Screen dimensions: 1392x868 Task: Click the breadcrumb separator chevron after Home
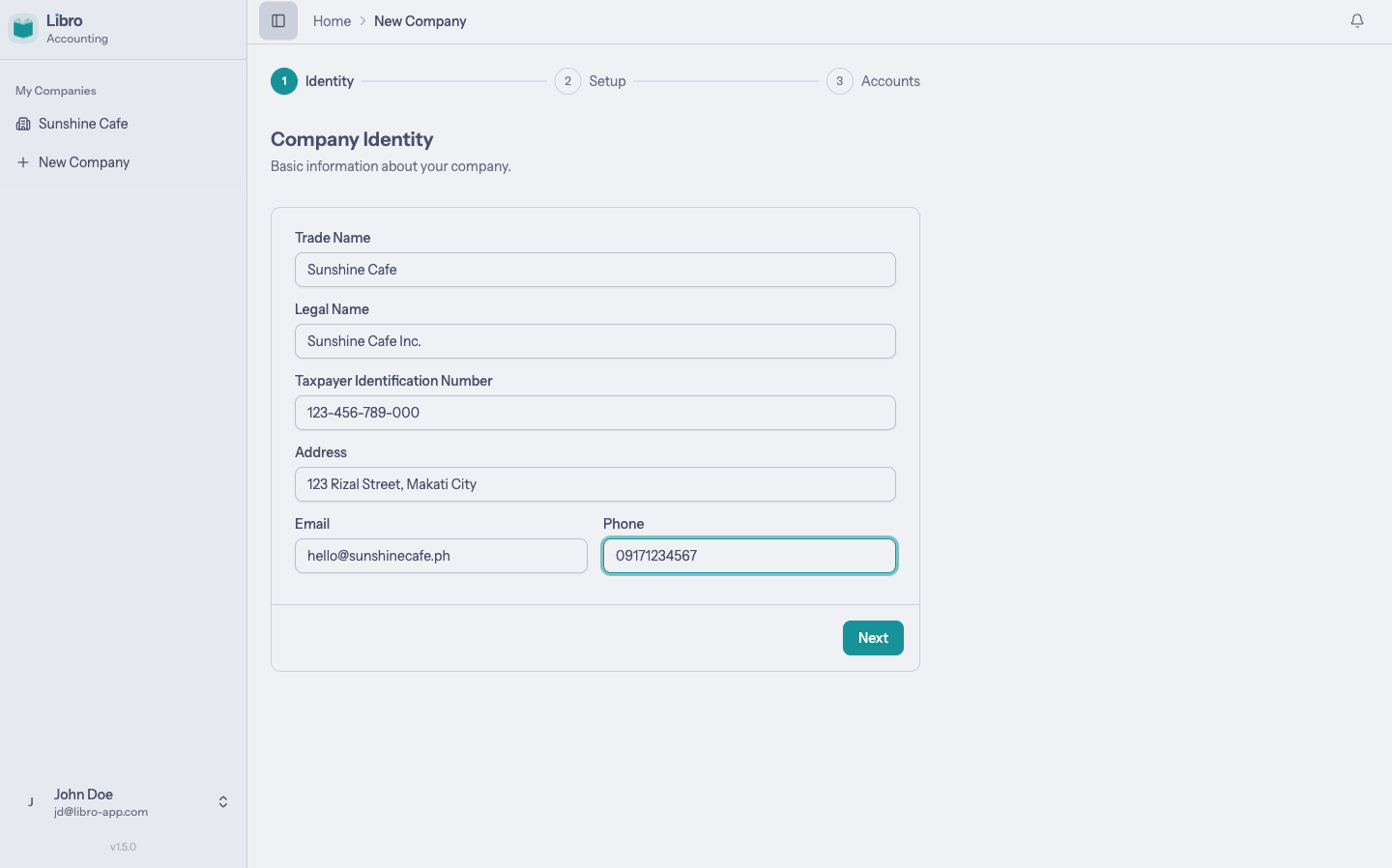[362, 20]
